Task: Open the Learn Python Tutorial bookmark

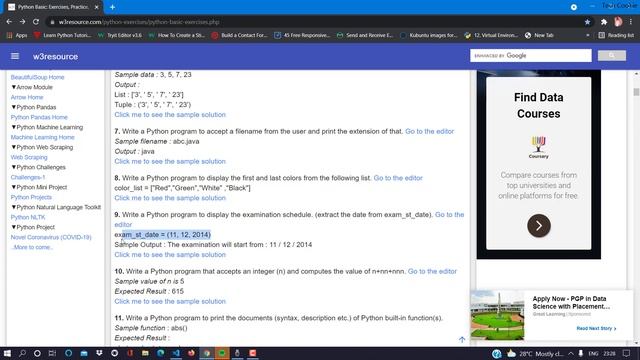Action: [62, 35]
